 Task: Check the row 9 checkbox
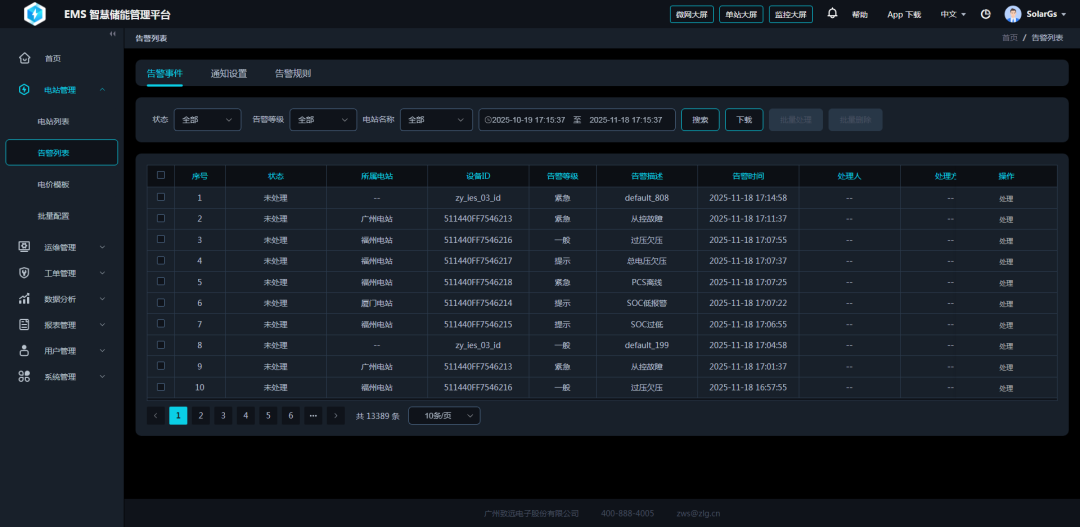(161, 366)
